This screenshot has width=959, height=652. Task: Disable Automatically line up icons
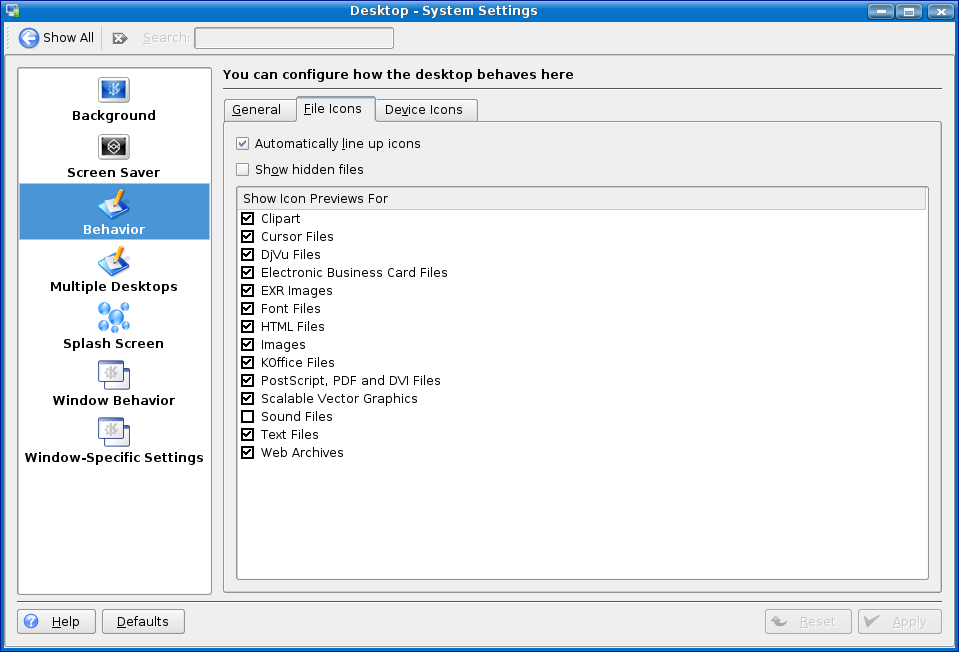coord(243,144)
